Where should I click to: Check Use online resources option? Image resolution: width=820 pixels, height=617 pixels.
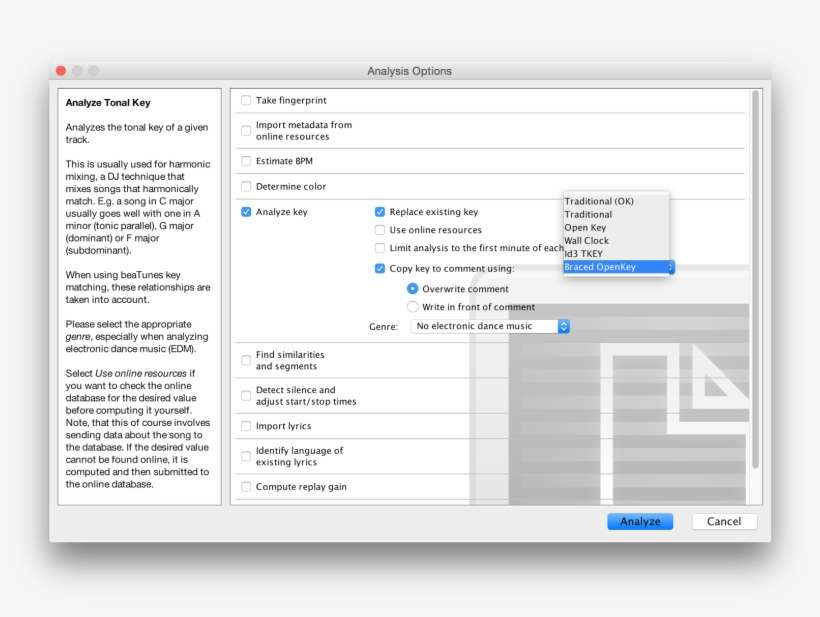click(x=380, y=230)
